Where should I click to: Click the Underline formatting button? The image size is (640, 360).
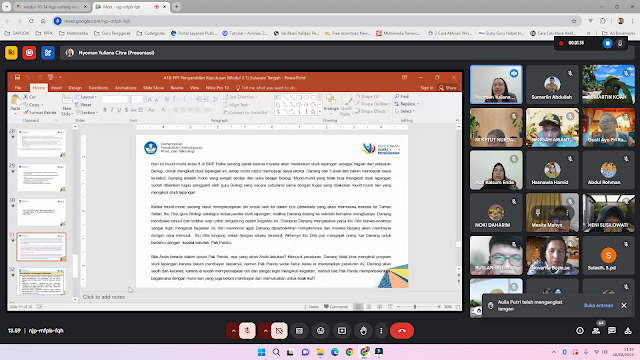[119, 110]
